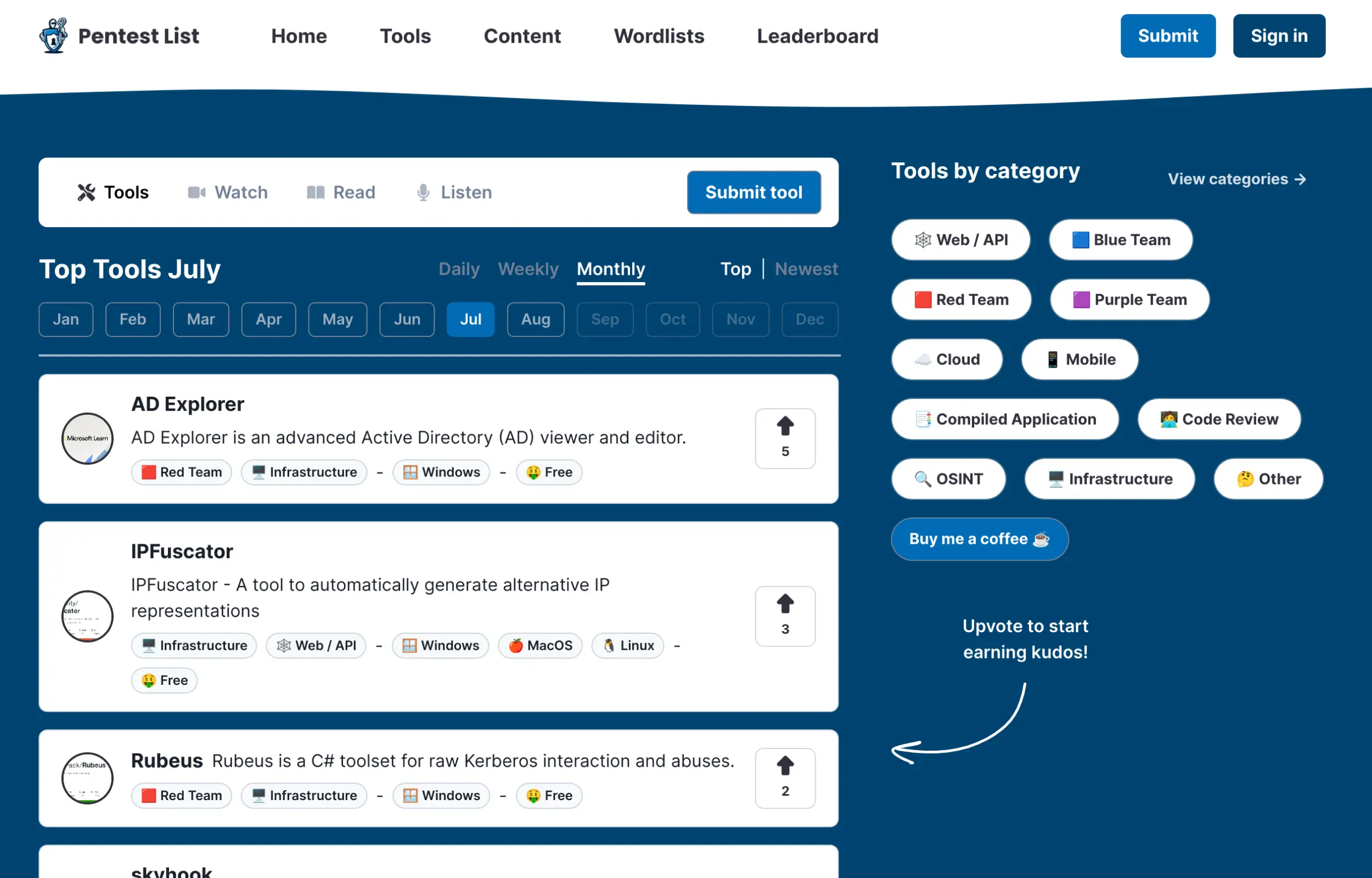This screenshot has height=878, width=1372.
Task: Select the Monthly time filter
Action: (610, 269)
